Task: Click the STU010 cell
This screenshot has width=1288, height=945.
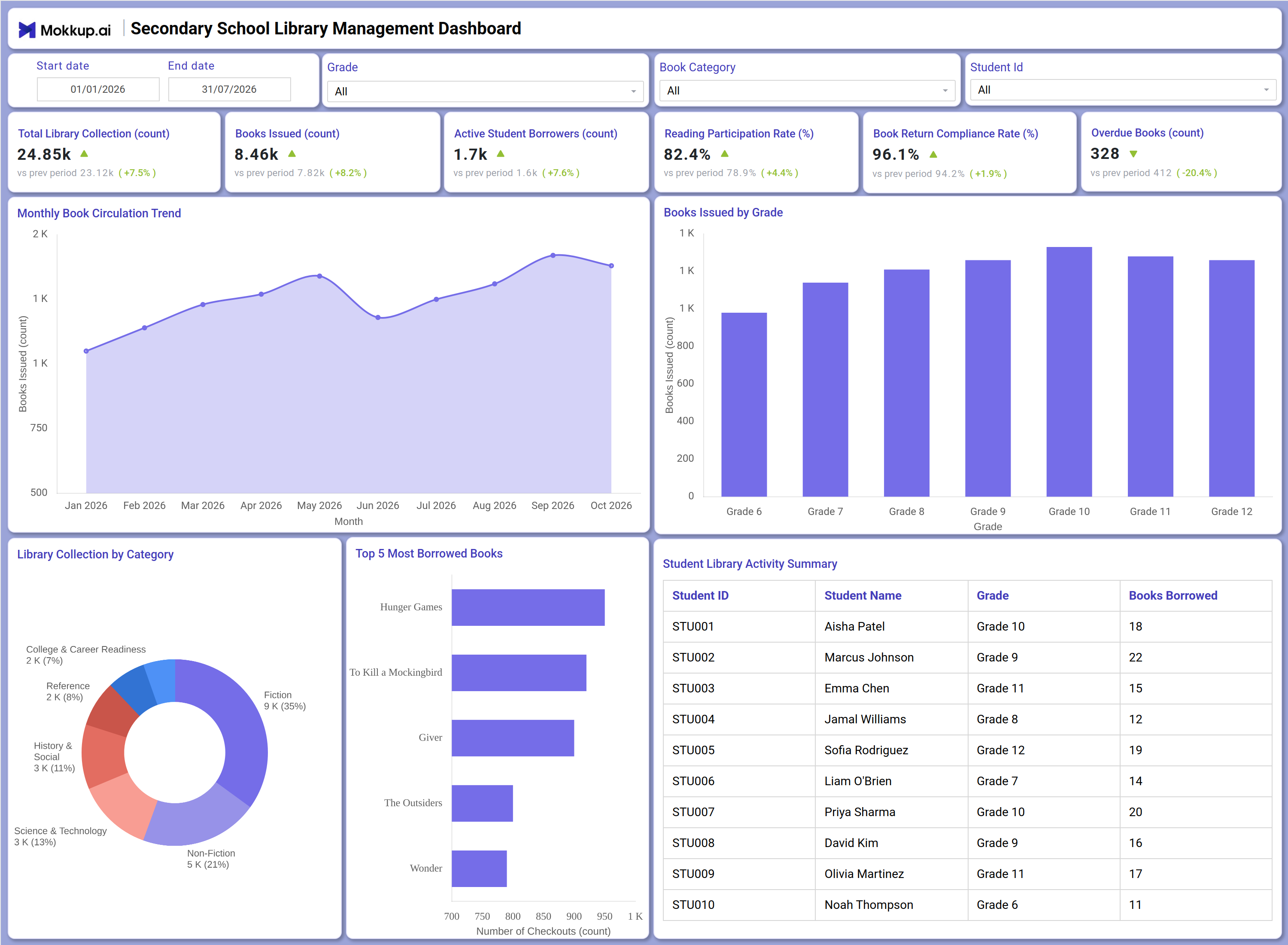Action: (739, 904)
